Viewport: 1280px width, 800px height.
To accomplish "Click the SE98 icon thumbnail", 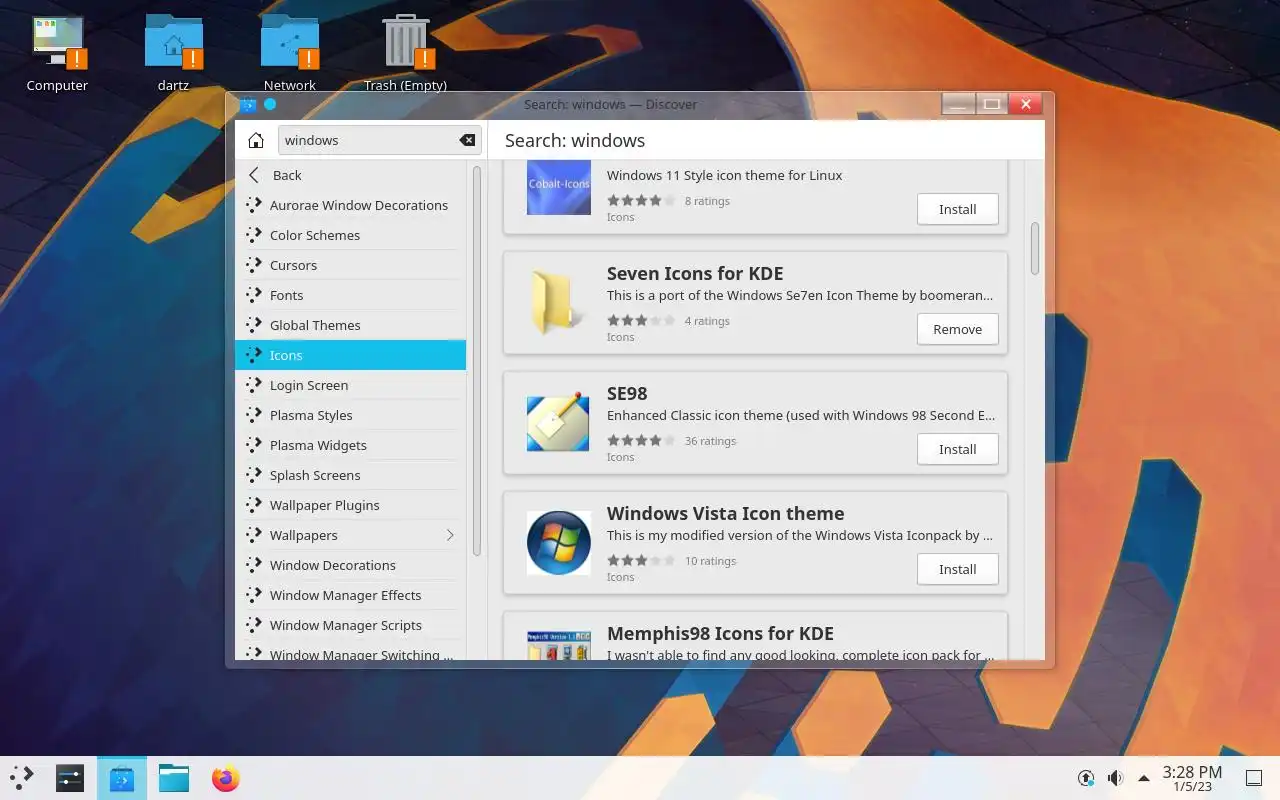I will tap(559, 423).
